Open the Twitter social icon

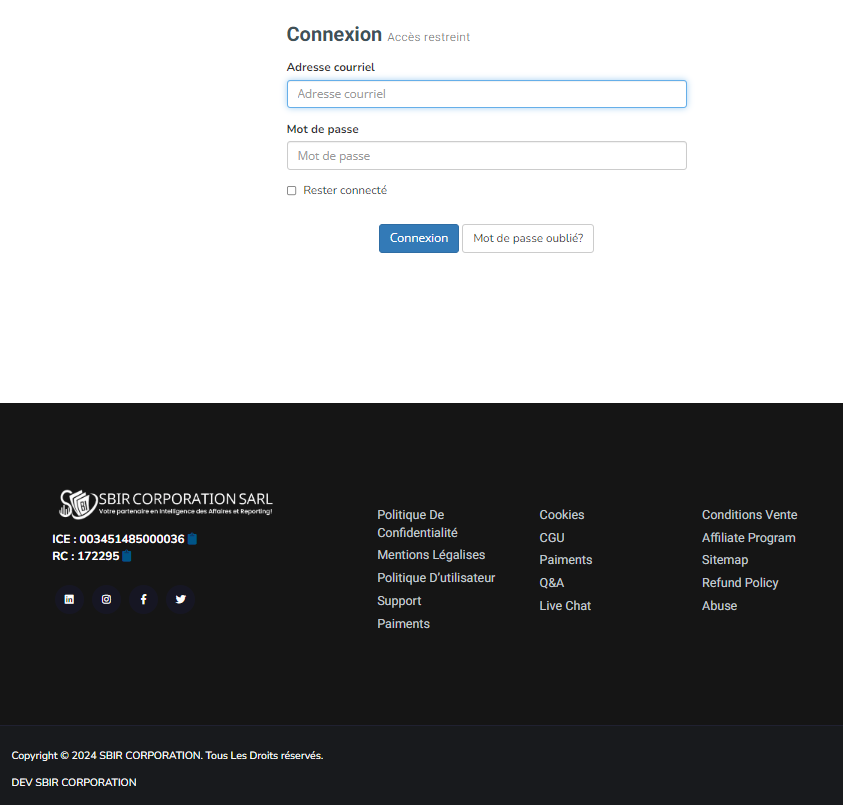point(180,599)
